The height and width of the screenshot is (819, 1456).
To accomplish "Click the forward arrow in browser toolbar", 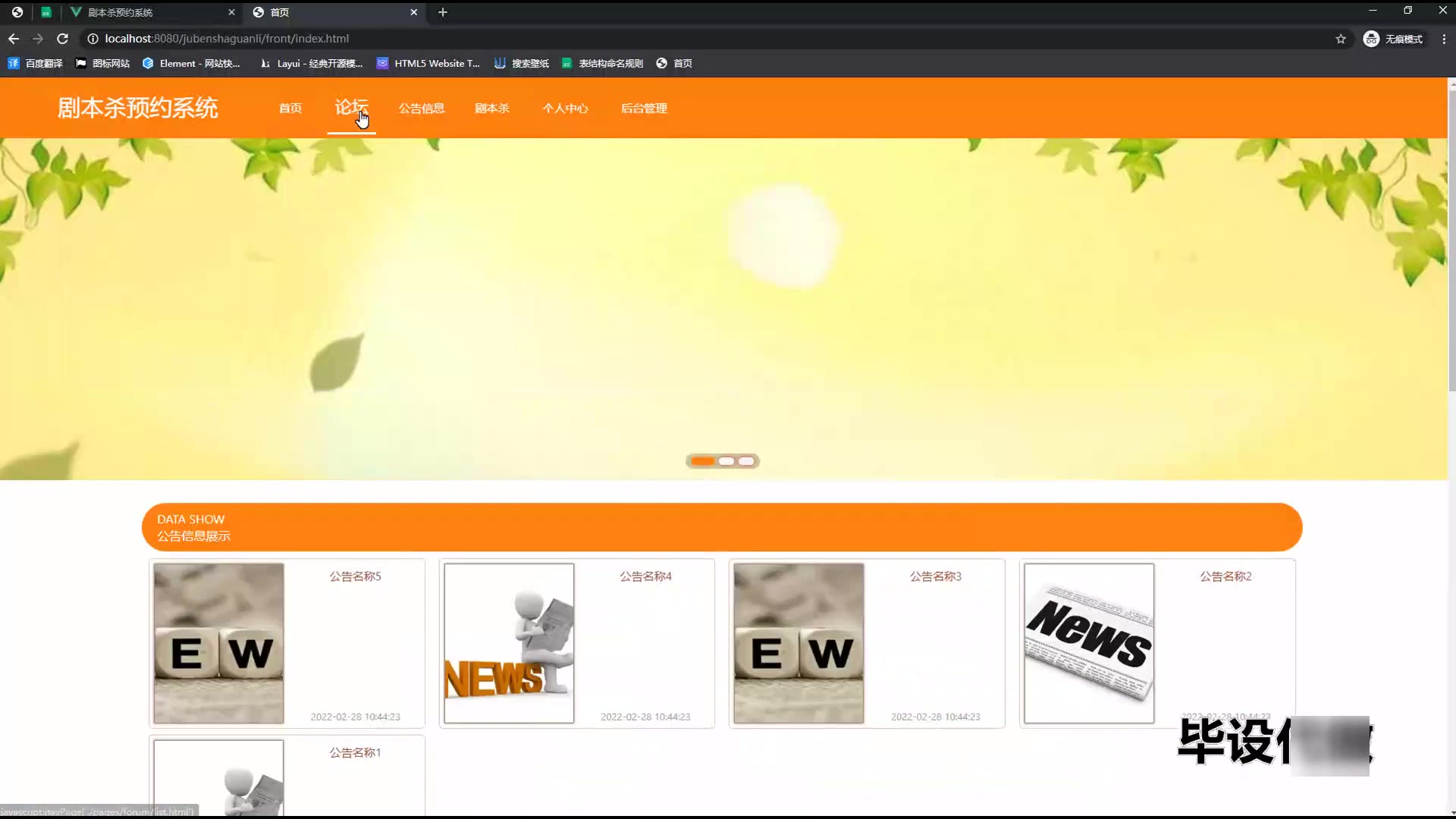I will [x=38, y=39].
